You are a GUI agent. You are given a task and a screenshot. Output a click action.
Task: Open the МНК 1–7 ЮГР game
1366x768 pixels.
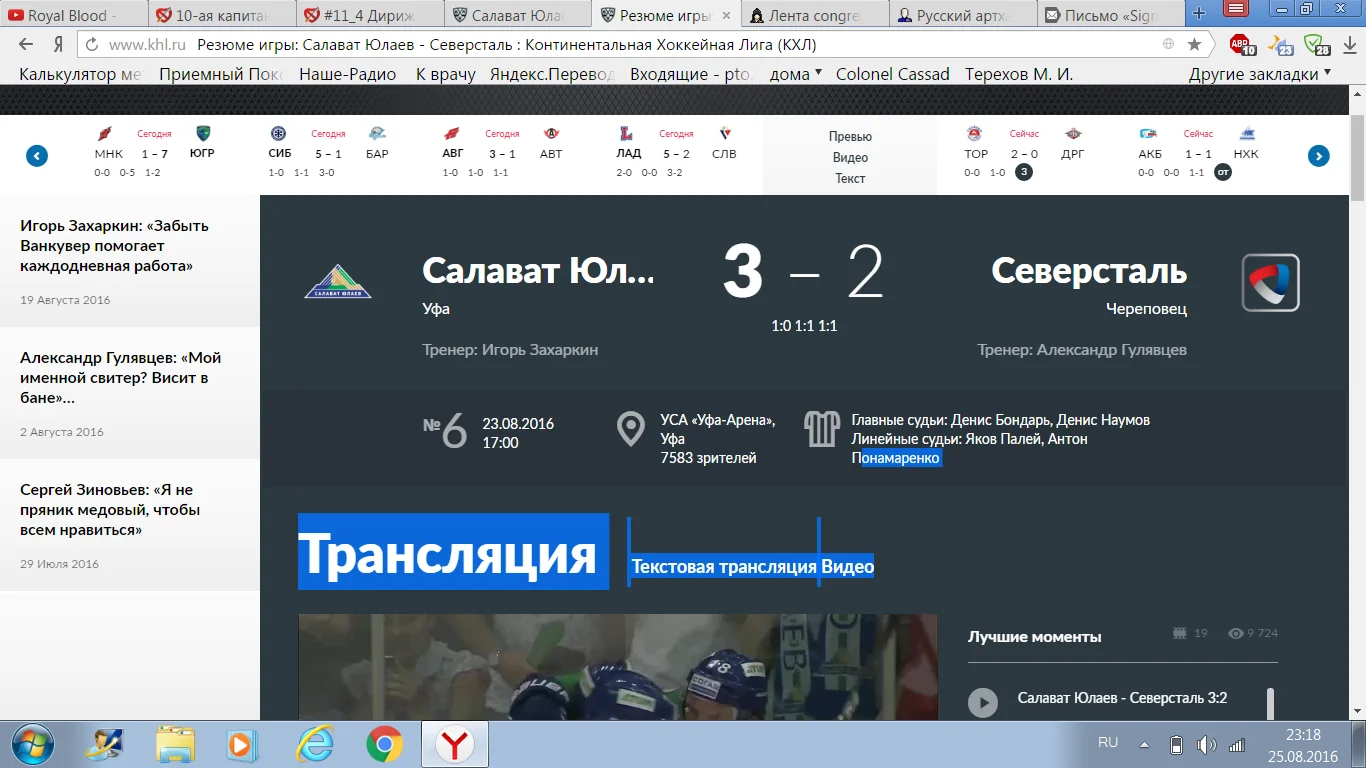click(x=154, y=154)
